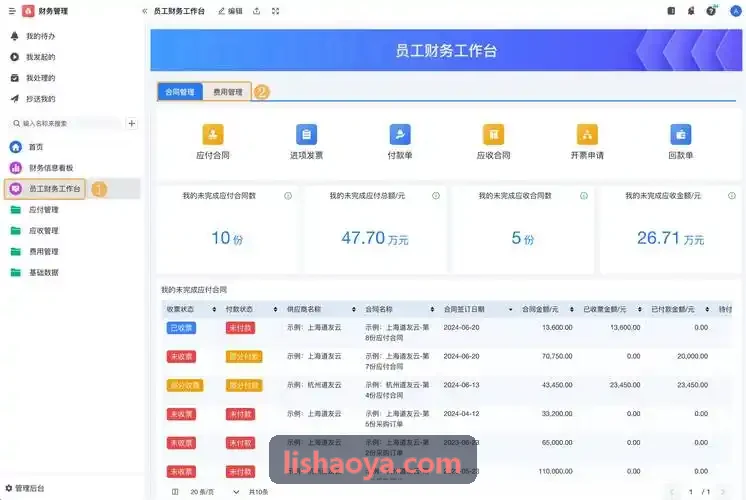Expand the 应付管理 folder
746x500 pixels.
tap(43, 210)
